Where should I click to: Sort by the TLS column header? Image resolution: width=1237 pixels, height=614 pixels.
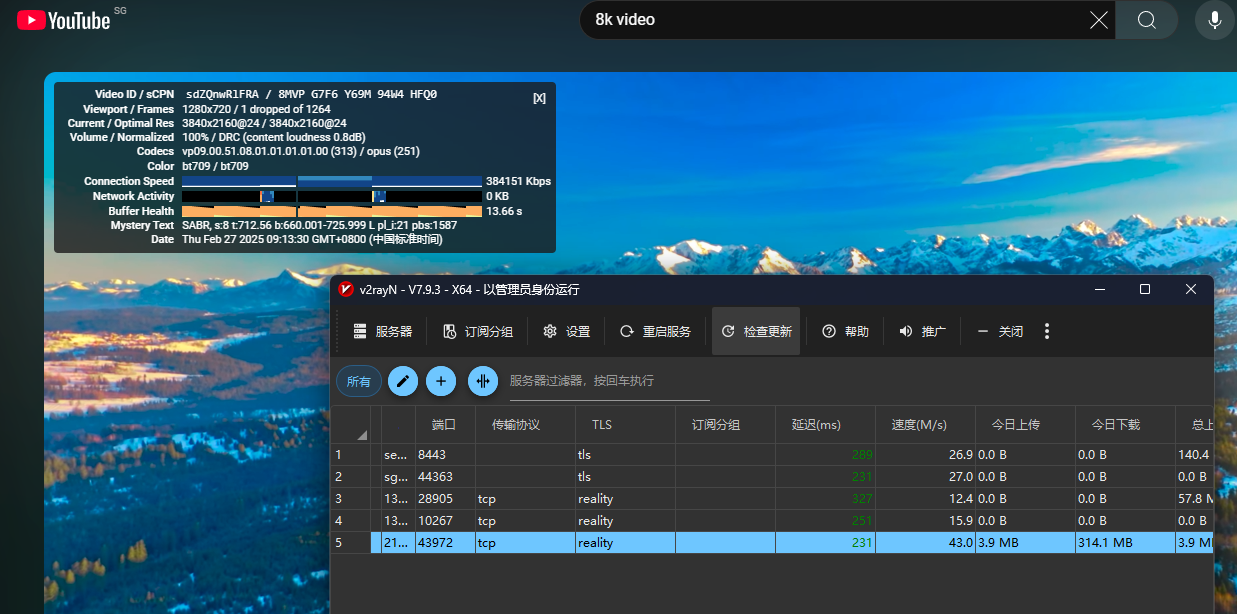(x=625, y=425)
